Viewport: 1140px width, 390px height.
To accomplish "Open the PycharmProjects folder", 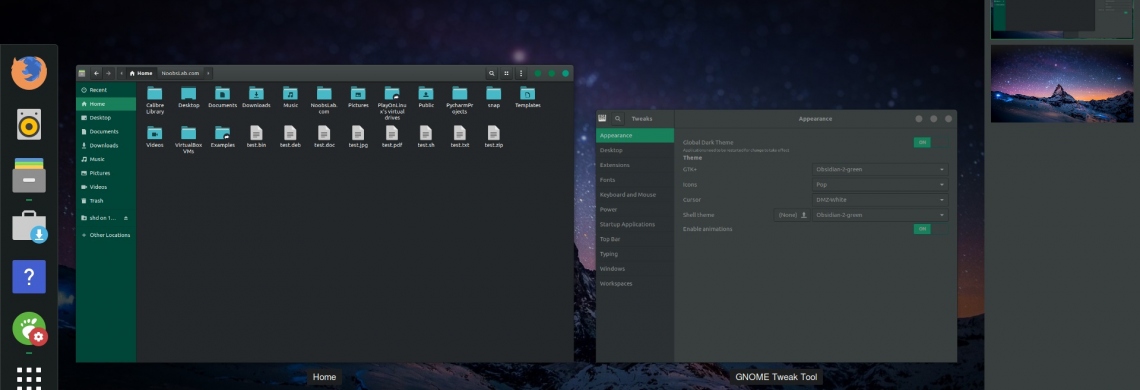I will (x=459, y=100).
